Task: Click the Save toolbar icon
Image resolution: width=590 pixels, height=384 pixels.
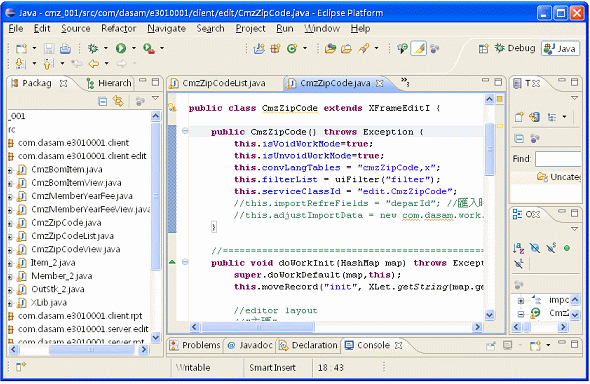Action: [49, 49]
